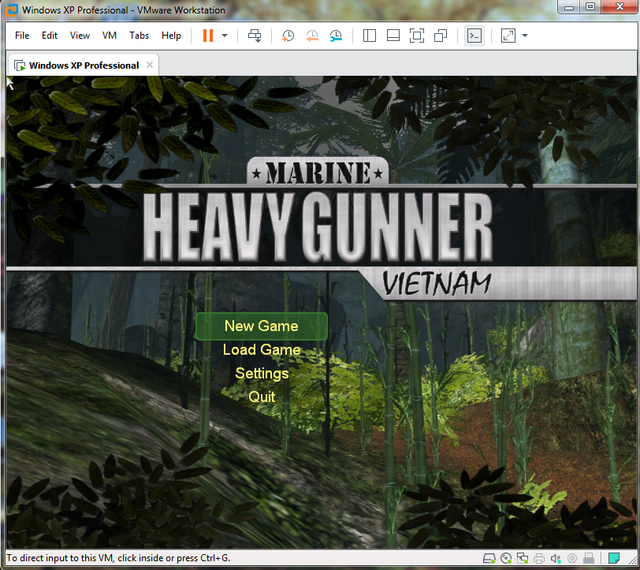Click the printer status icon
The width and height of the screenshot is (640, 570).
[x=539, y=558]
